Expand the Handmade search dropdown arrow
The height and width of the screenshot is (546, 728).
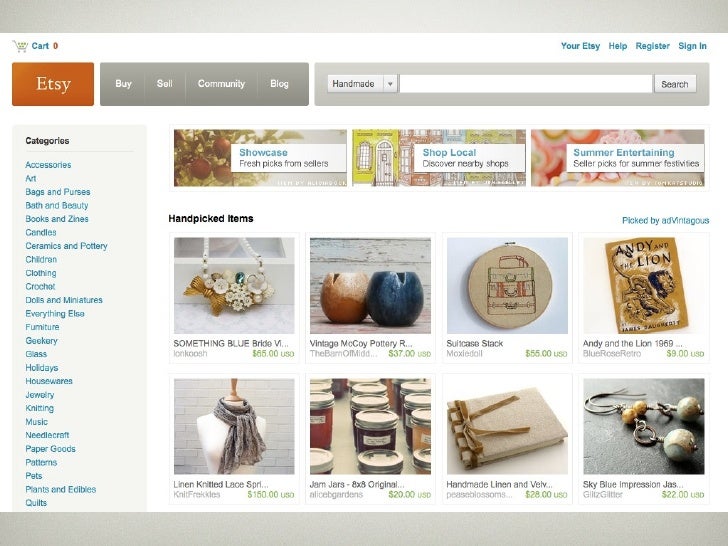point(390,84)
